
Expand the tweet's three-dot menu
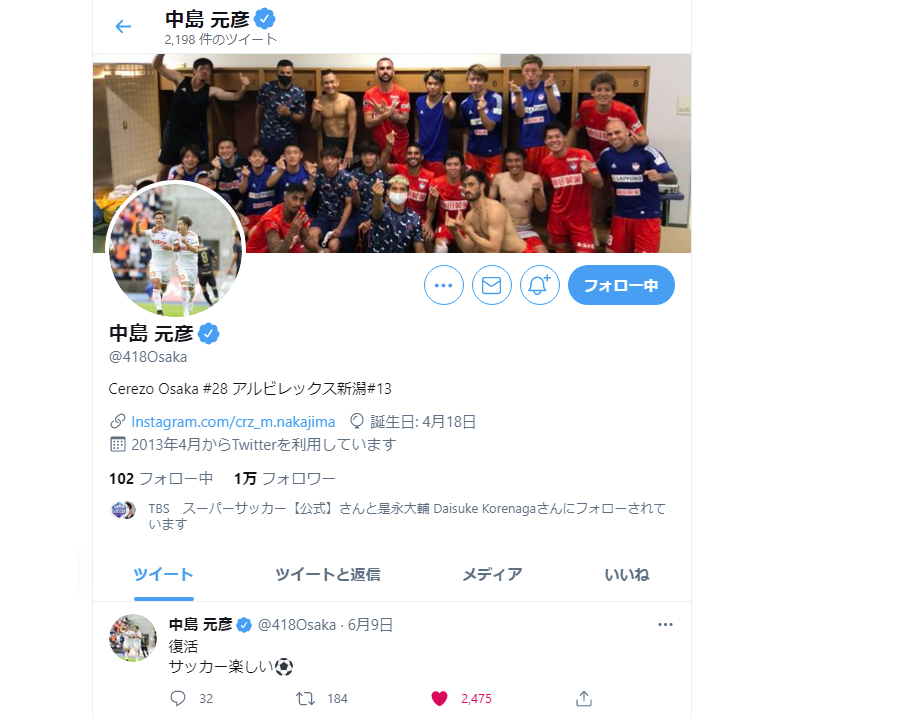point(665,625)
